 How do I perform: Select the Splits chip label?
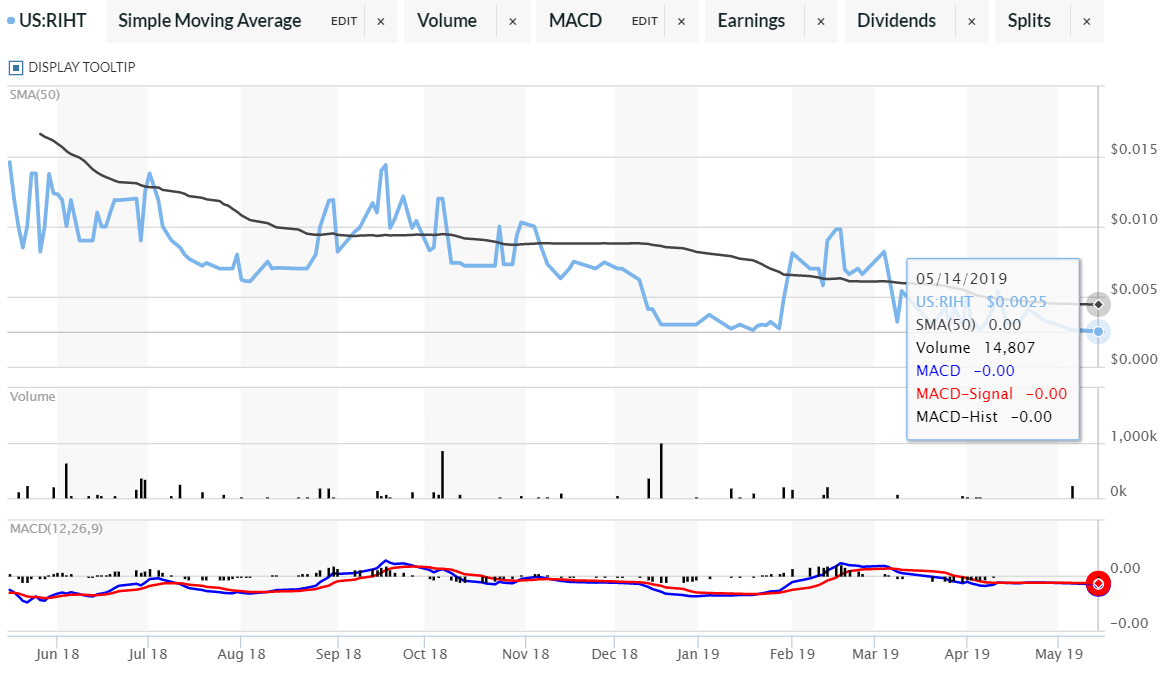click(1029, 21)
